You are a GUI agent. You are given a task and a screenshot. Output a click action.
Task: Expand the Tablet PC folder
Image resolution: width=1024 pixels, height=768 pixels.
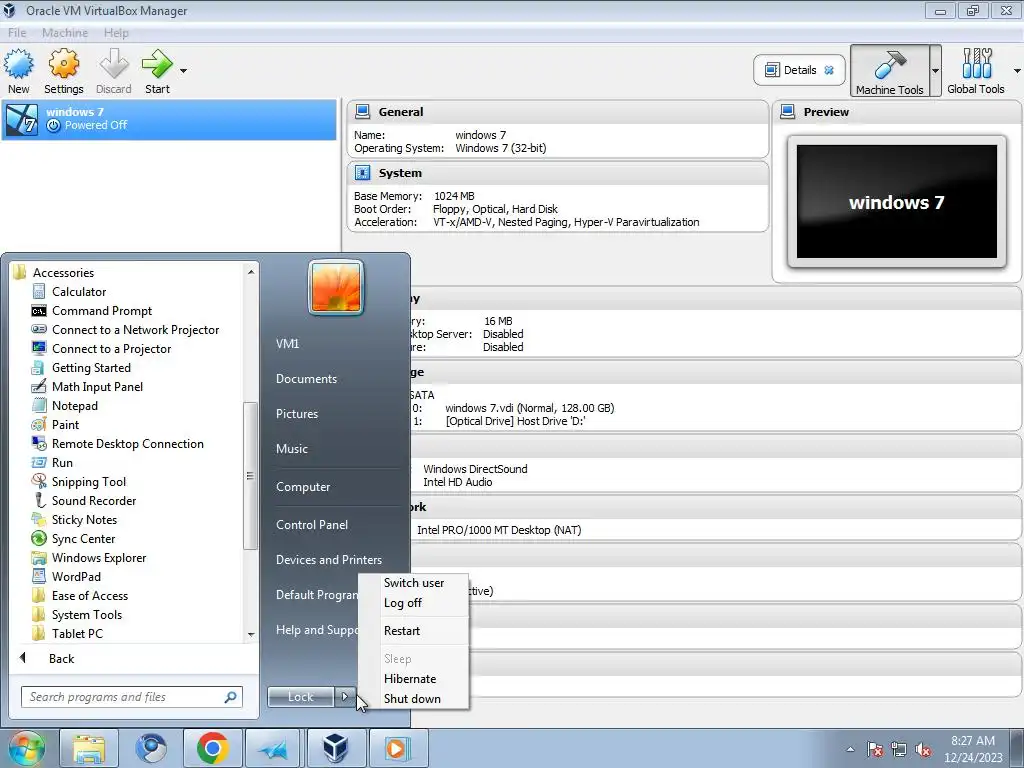[77, 633]
